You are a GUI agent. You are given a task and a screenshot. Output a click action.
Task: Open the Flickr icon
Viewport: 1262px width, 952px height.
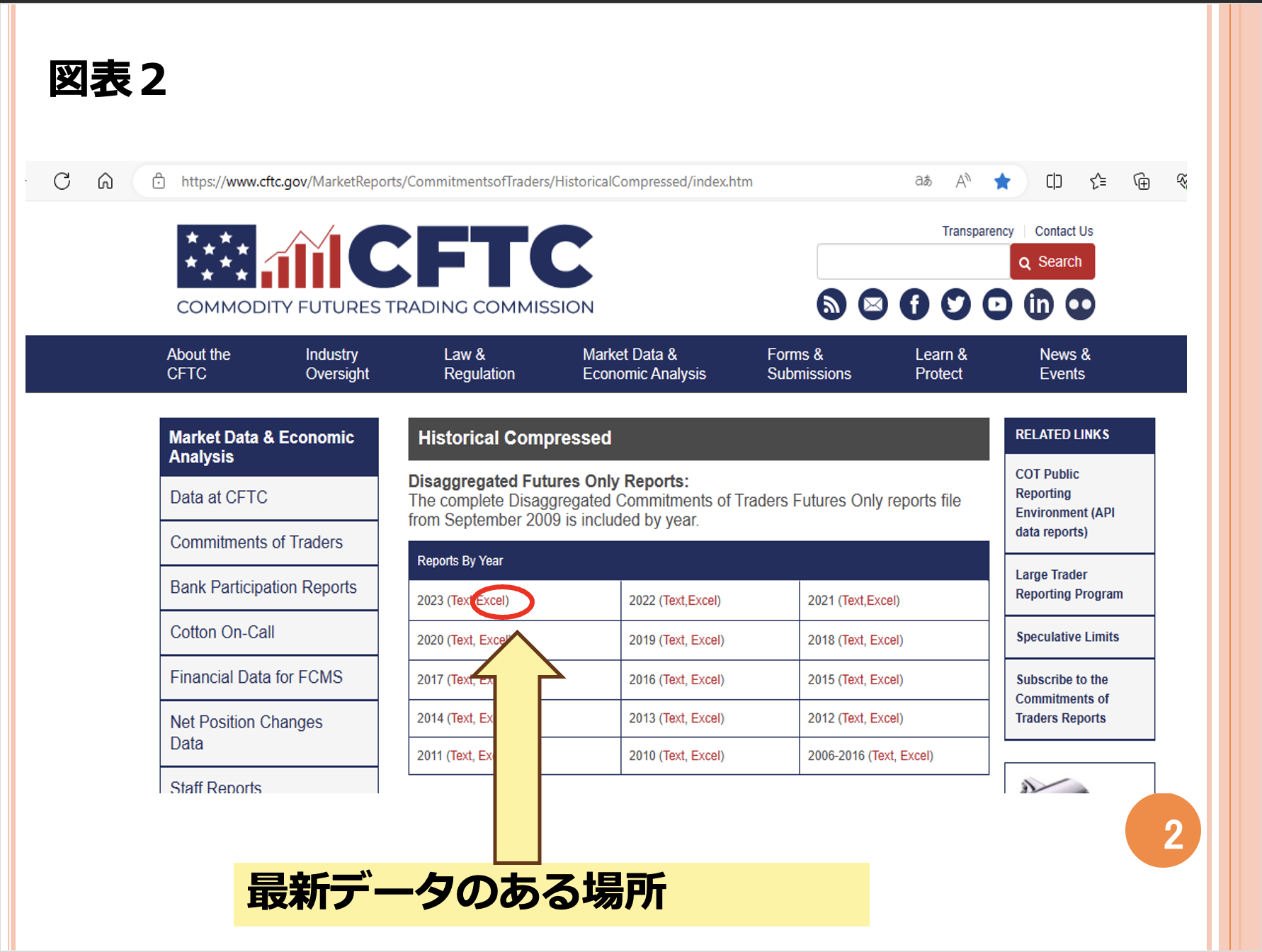1080,305
